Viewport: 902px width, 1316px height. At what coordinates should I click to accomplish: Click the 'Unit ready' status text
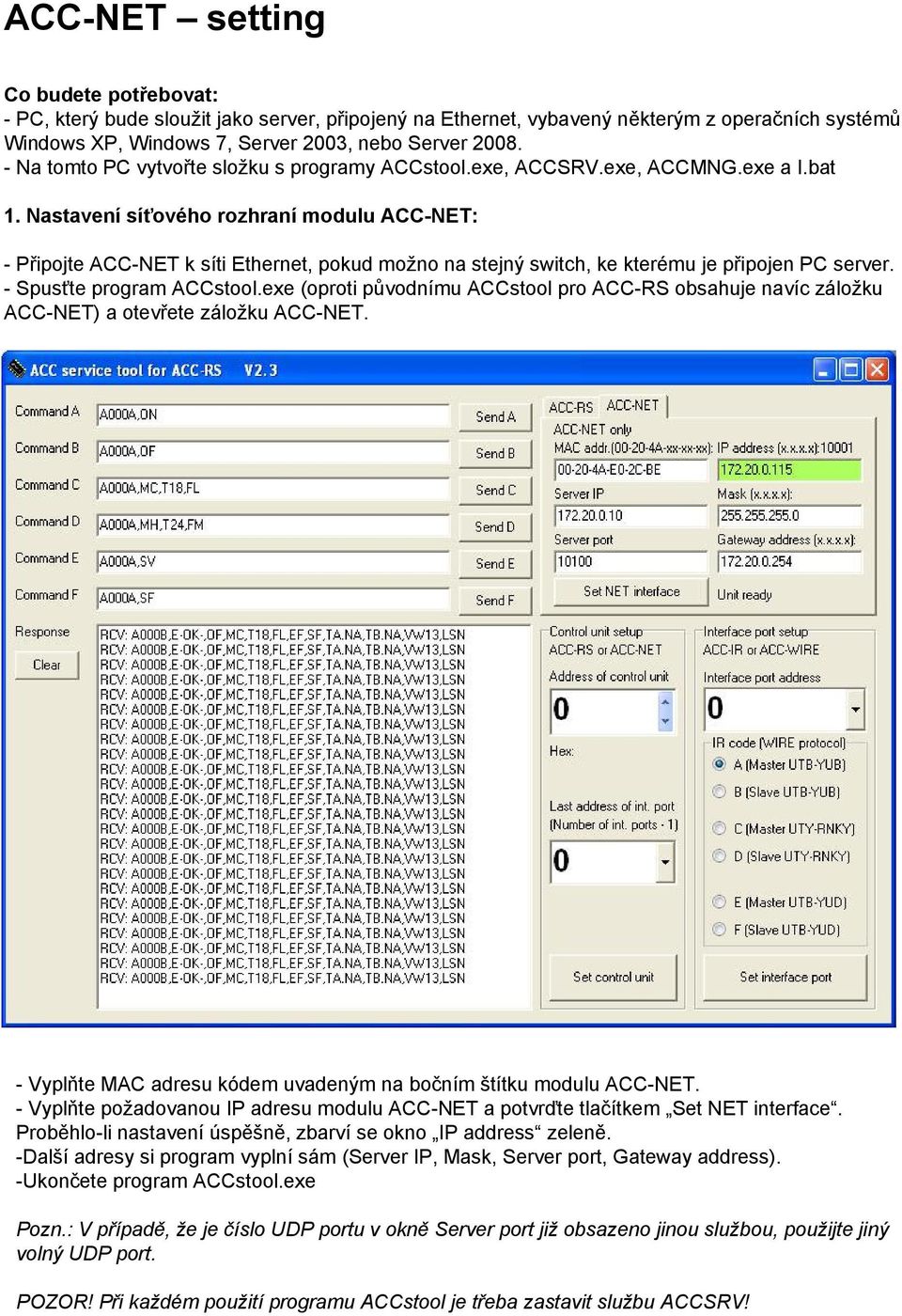pyautogui.click(x=744, y=594)
